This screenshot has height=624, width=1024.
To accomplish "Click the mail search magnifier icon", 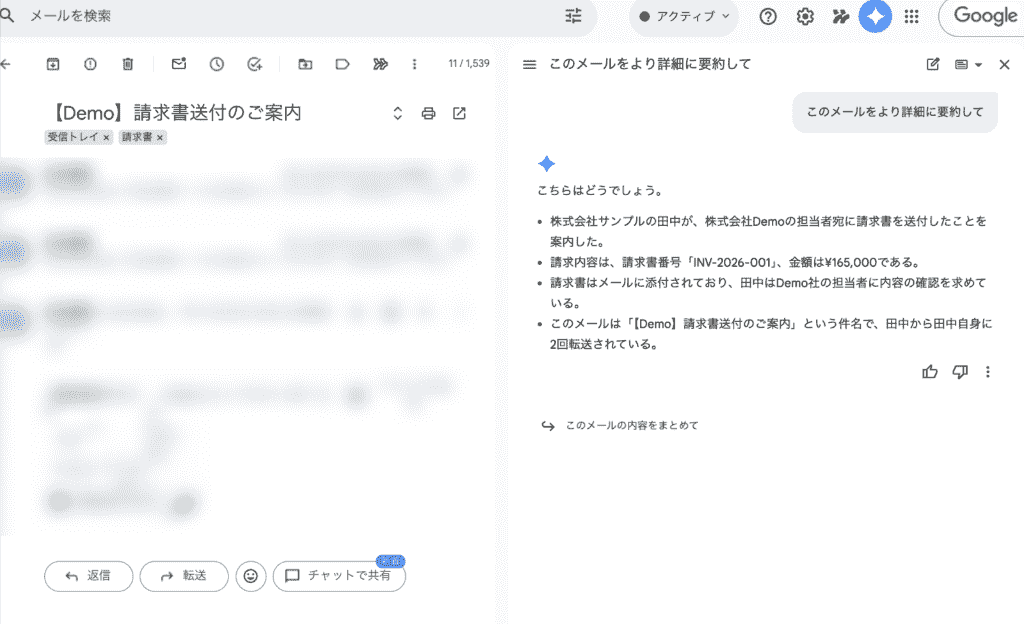I will (7, 15).
